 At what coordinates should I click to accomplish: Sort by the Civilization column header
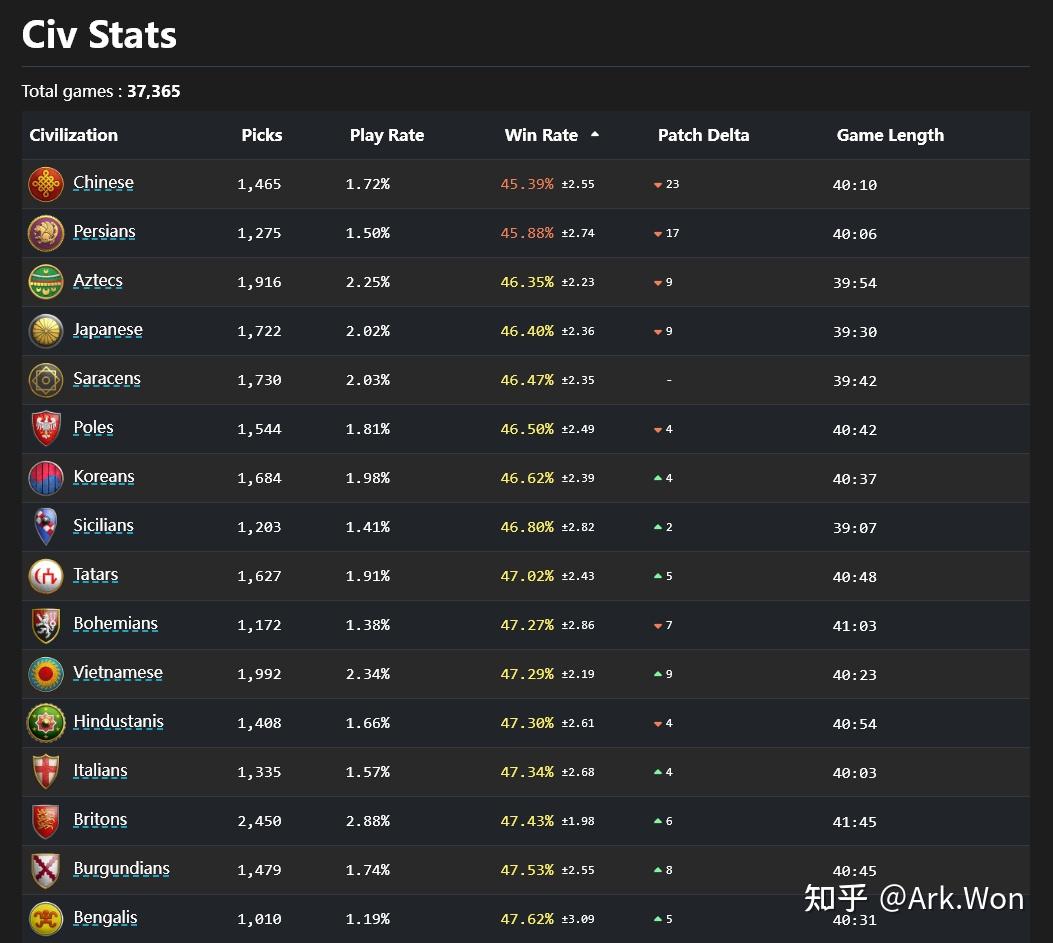[x=73, y=135]
